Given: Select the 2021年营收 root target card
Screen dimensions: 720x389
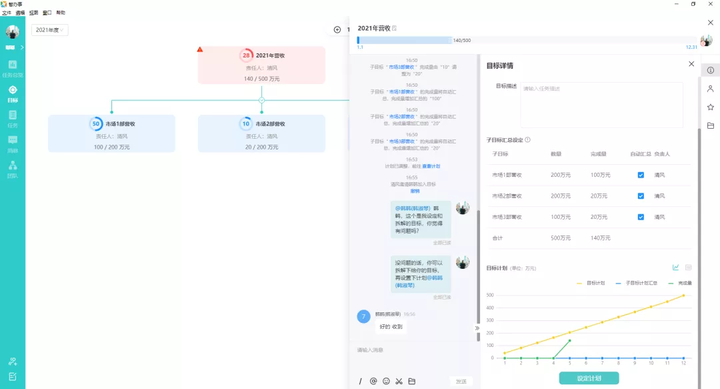Looking at the screenshot, I should coord(262,65).
